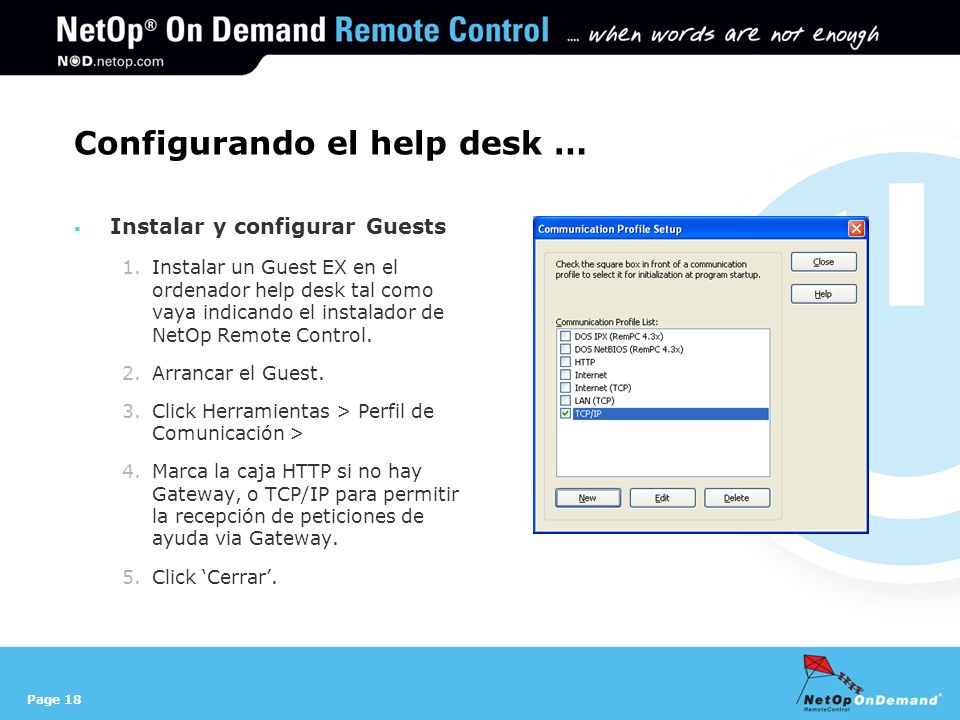The image size is (960, 720).
Task: Delete the selected communication profile
Action: 737,498
